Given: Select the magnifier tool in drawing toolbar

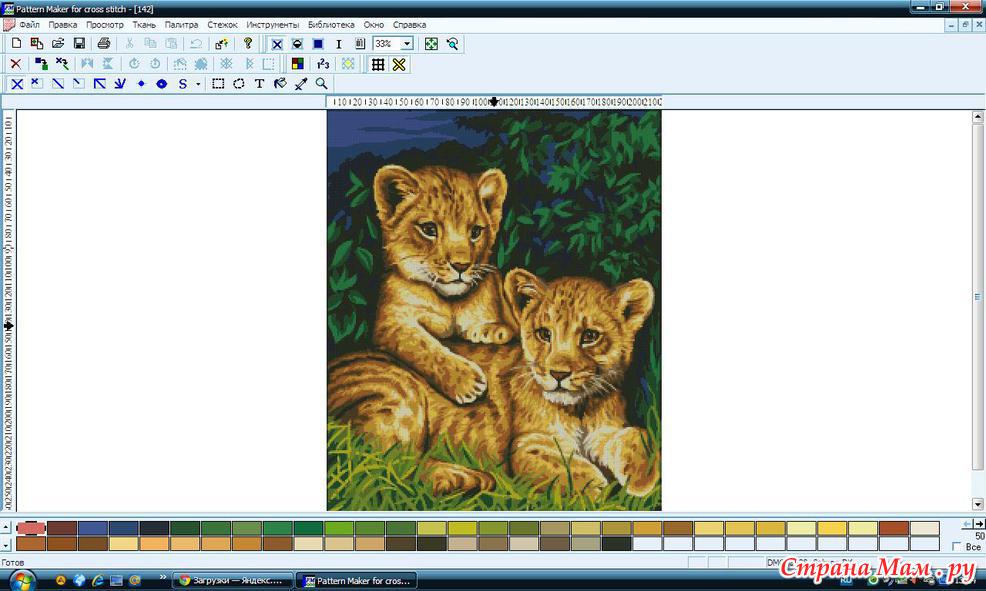Looking at the screenshot, I should [x=321, y=84].
